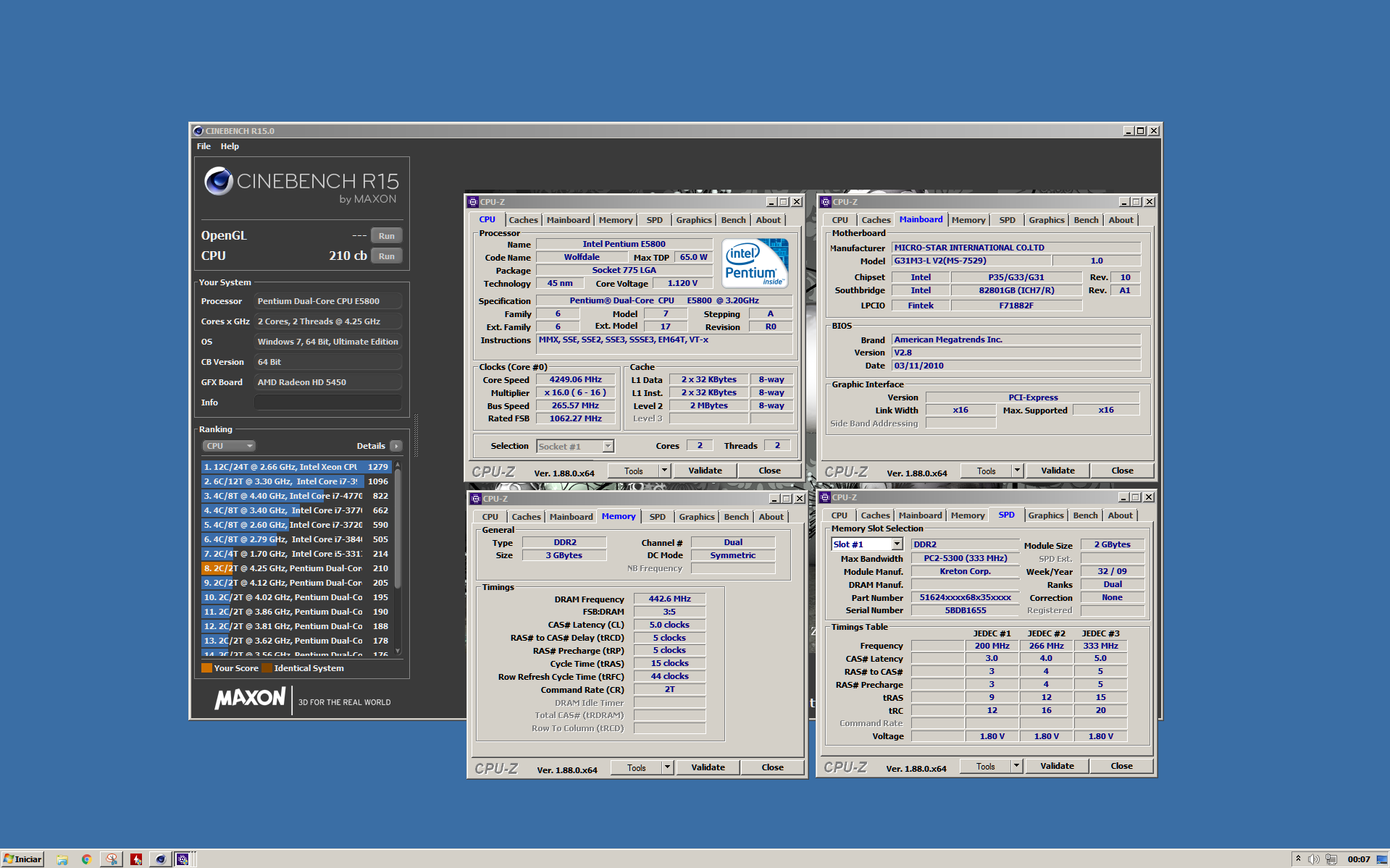Open Windows Explorer from the taskbar
1390x868 pixels.
[62, 859]
